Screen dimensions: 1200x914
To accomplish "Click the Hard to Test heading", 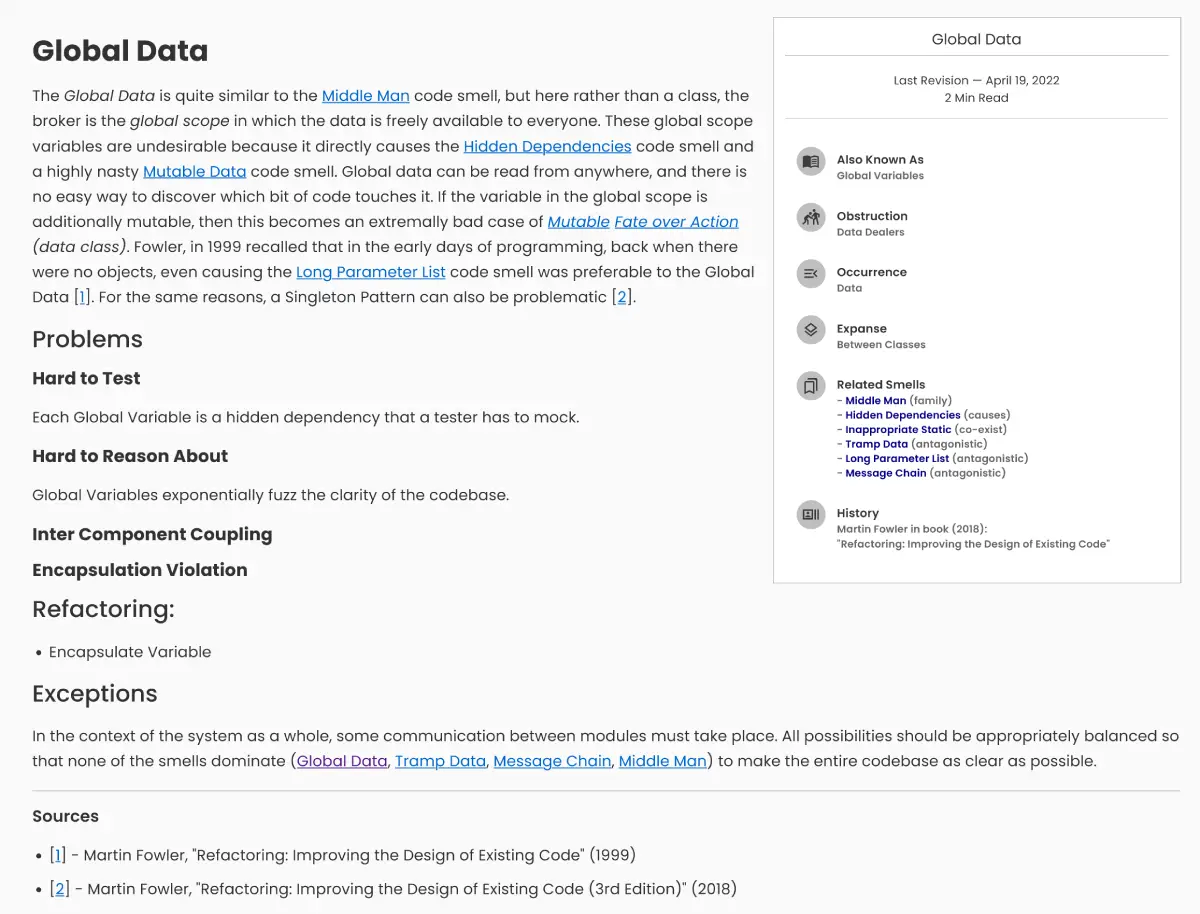I will (x=86, y=378).
